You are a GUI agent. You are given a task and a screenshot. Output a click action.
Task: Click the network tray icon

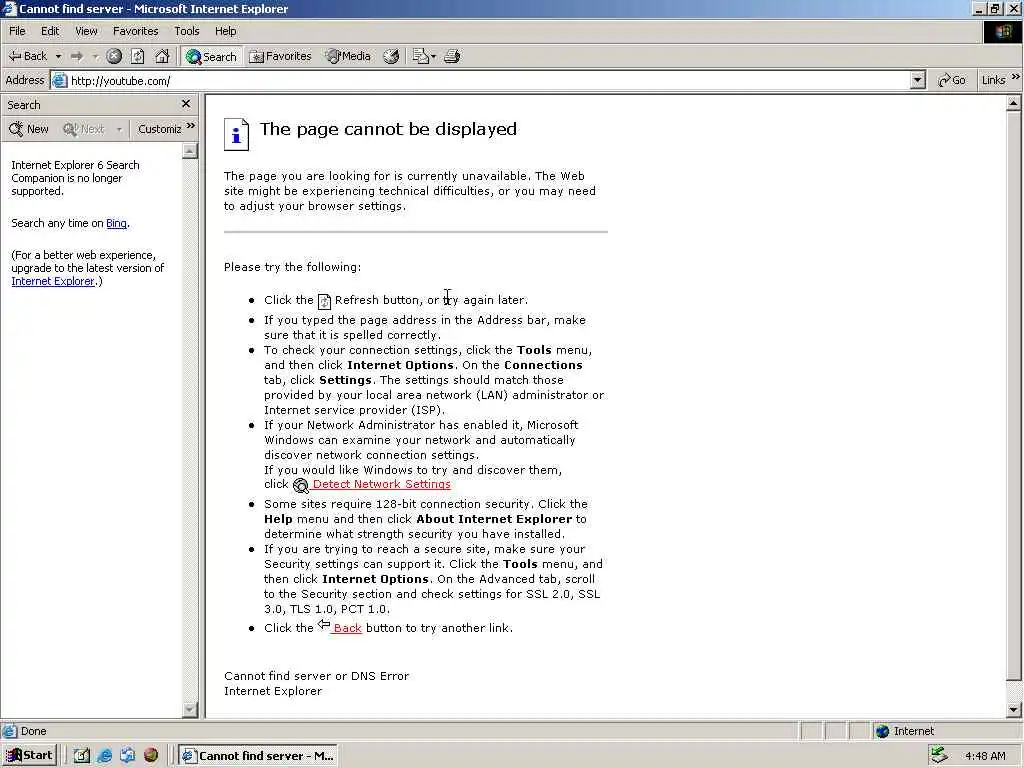coord(939,756)
